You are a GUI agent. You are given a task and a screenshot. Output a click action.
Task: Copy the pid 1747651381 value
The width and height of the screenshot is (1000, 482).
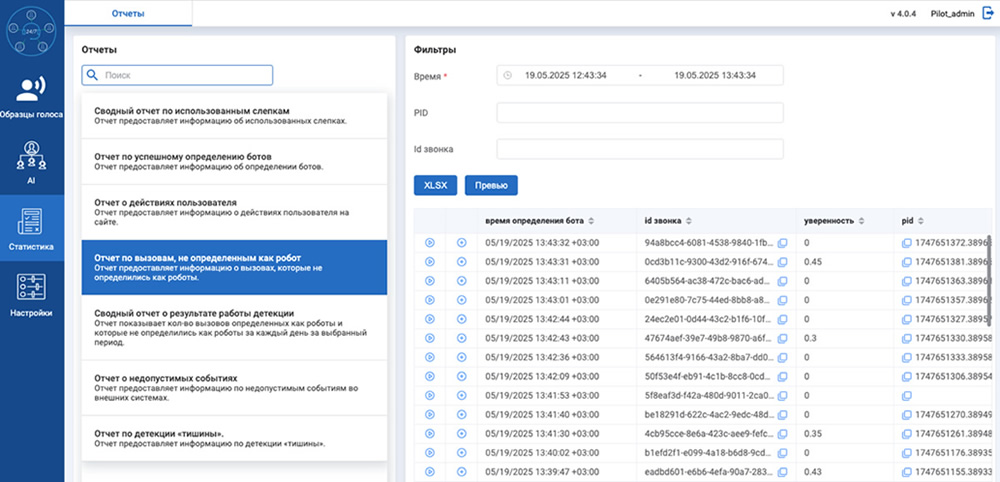coord(905,262)
